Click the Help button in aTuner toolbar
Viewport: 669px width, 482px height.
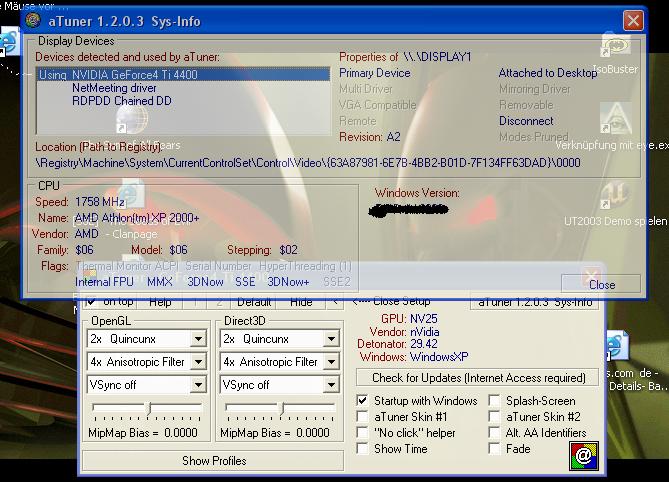pos(160,302)
